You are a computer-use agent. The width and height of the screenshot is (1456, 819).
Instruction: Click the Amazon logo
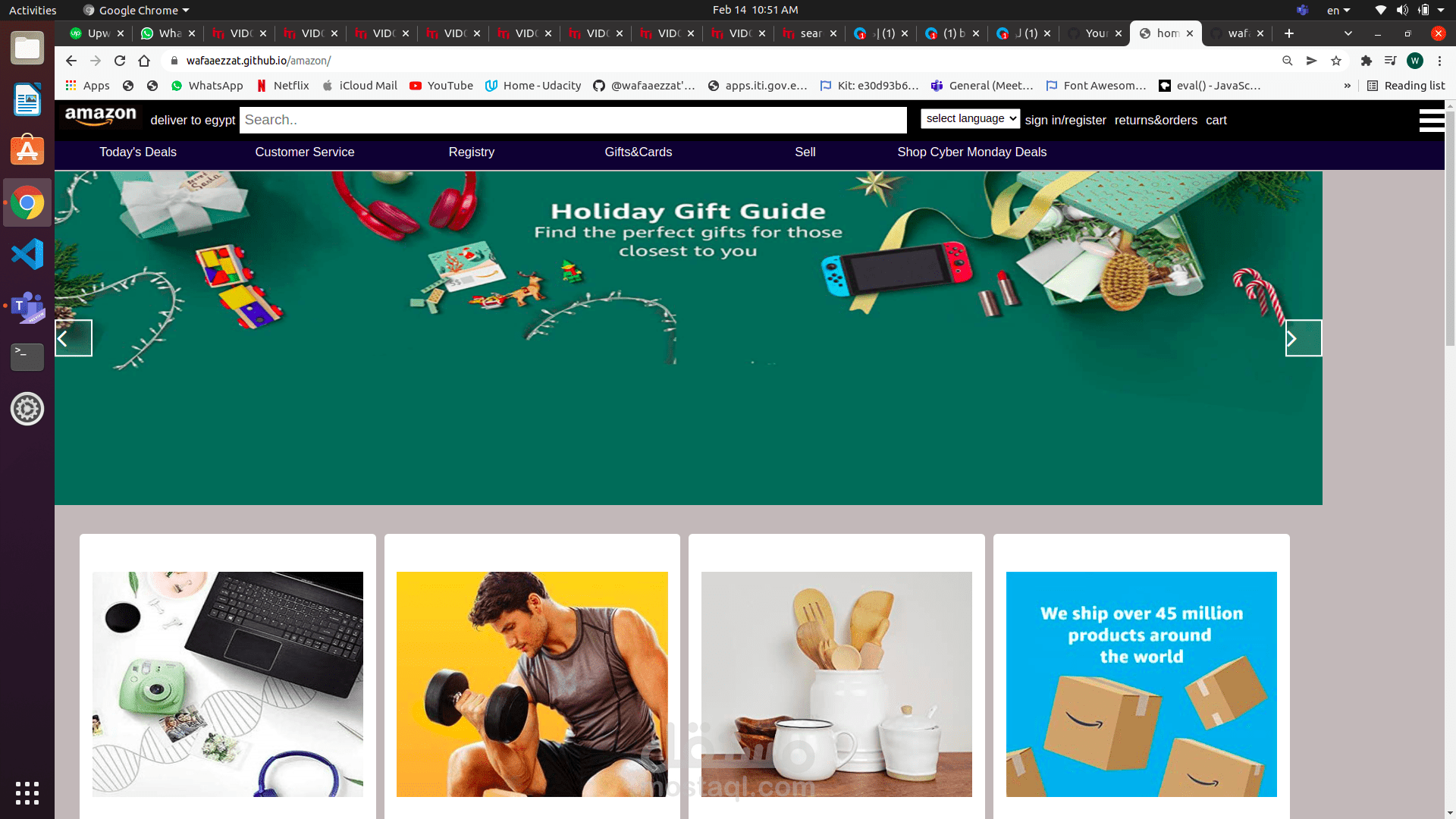click(101, 116)
